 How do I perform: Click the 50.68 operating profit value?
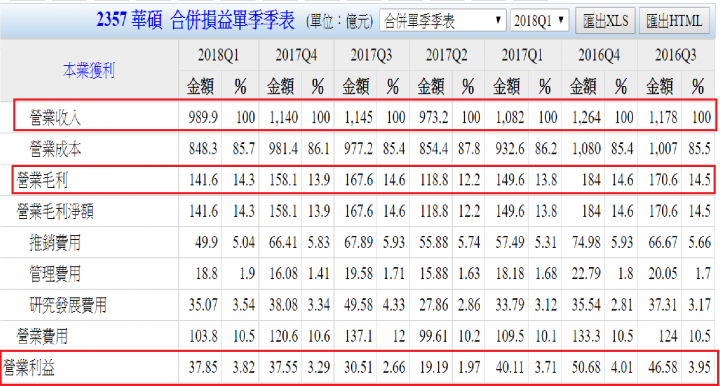586,367
